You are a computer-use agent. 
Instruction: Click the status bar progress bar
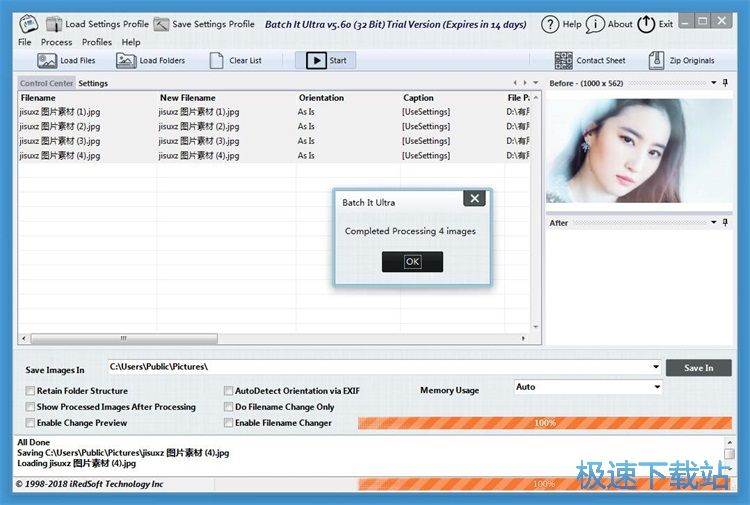tap(545, 484)
